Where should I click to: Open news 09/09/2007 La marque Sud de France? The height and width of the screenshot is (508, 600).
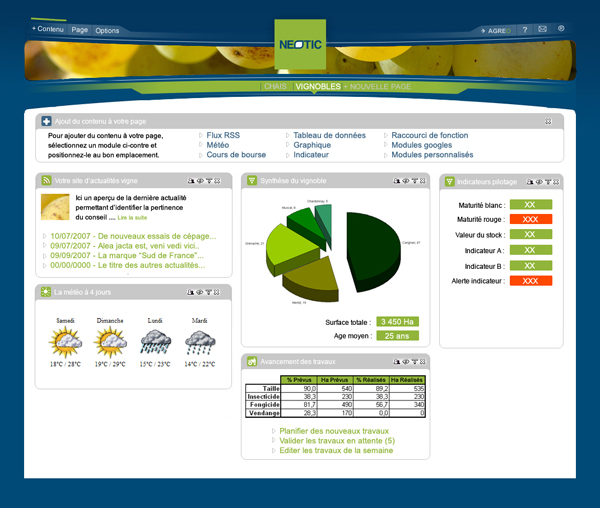[x=127, y=255]
